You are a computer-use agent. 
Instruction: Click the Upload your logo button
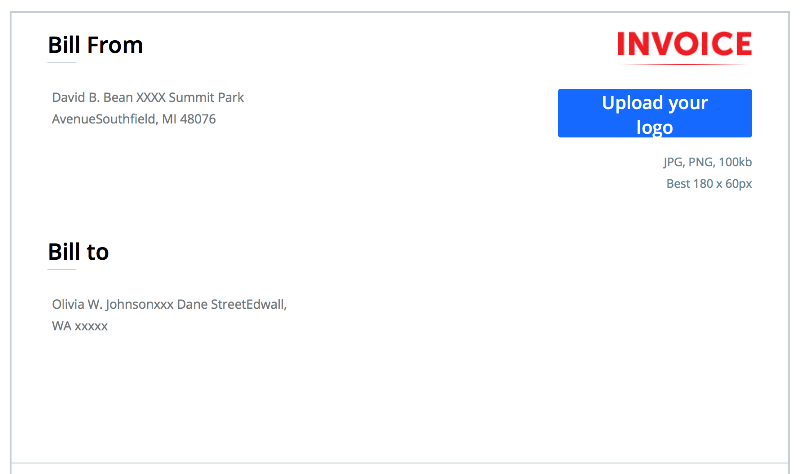(x=654, y=113)
